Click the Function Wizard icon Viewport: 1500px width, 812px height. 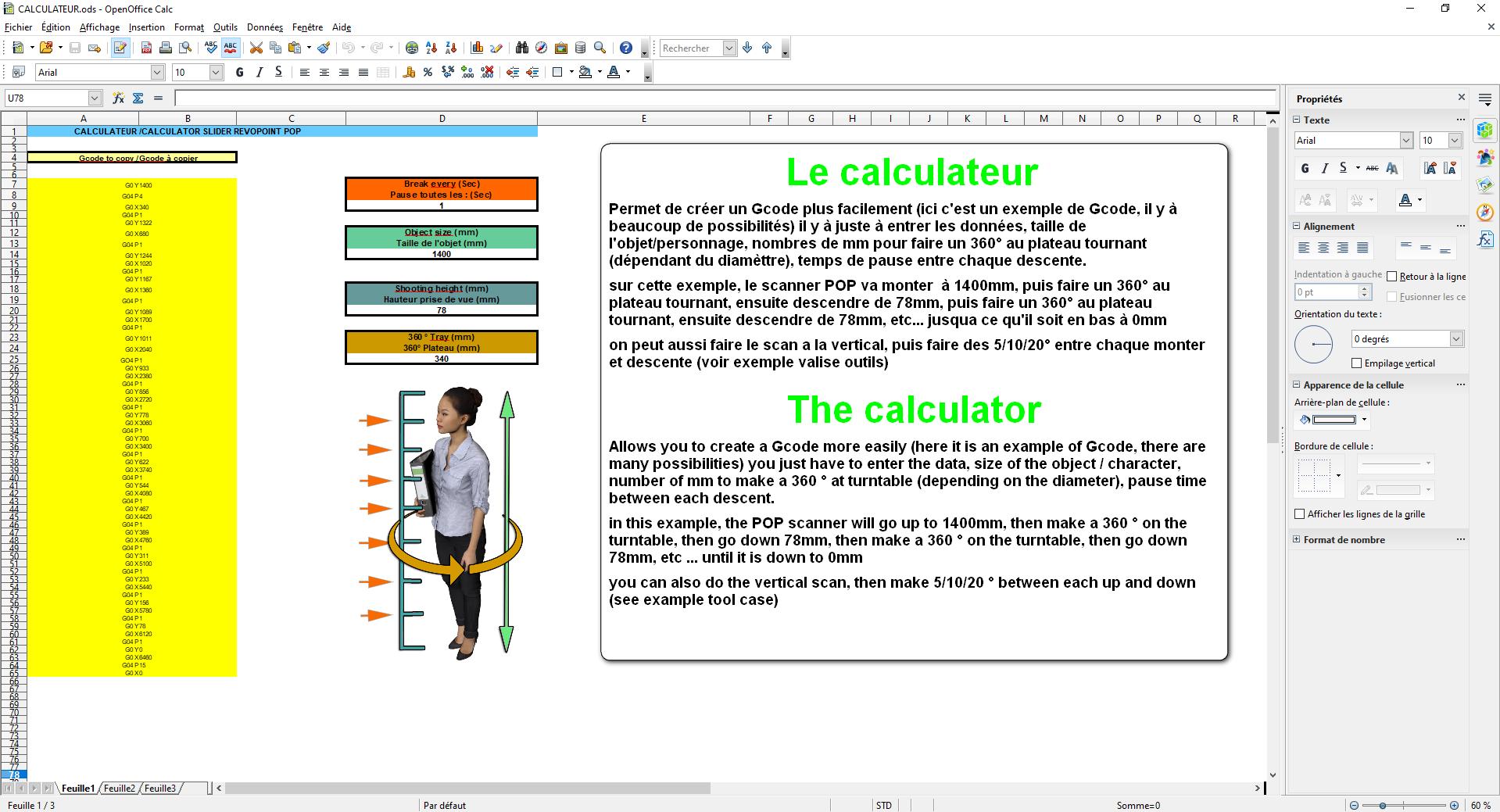[x=118, y=98]
